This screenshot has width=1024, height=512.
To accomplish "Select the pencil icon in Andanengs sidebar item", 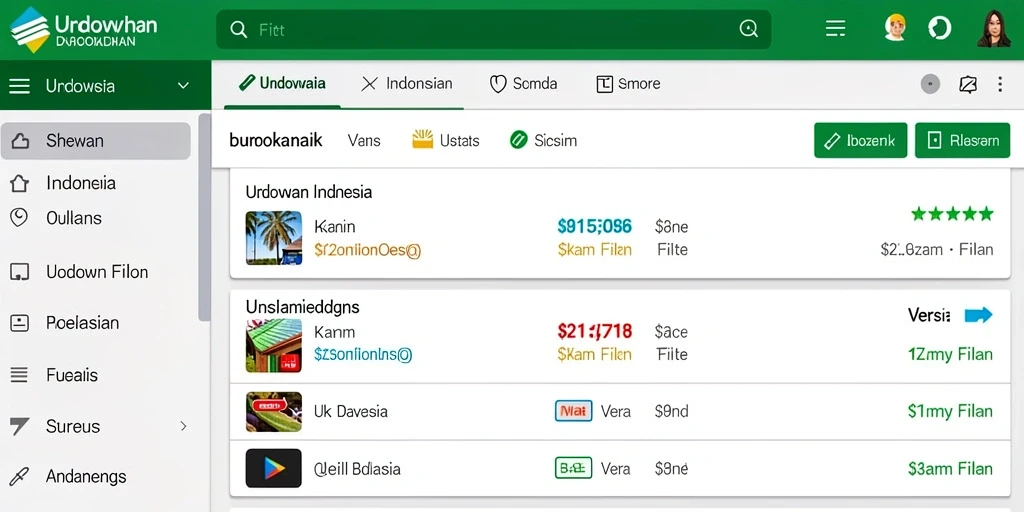I will click(x=20, y=477).
